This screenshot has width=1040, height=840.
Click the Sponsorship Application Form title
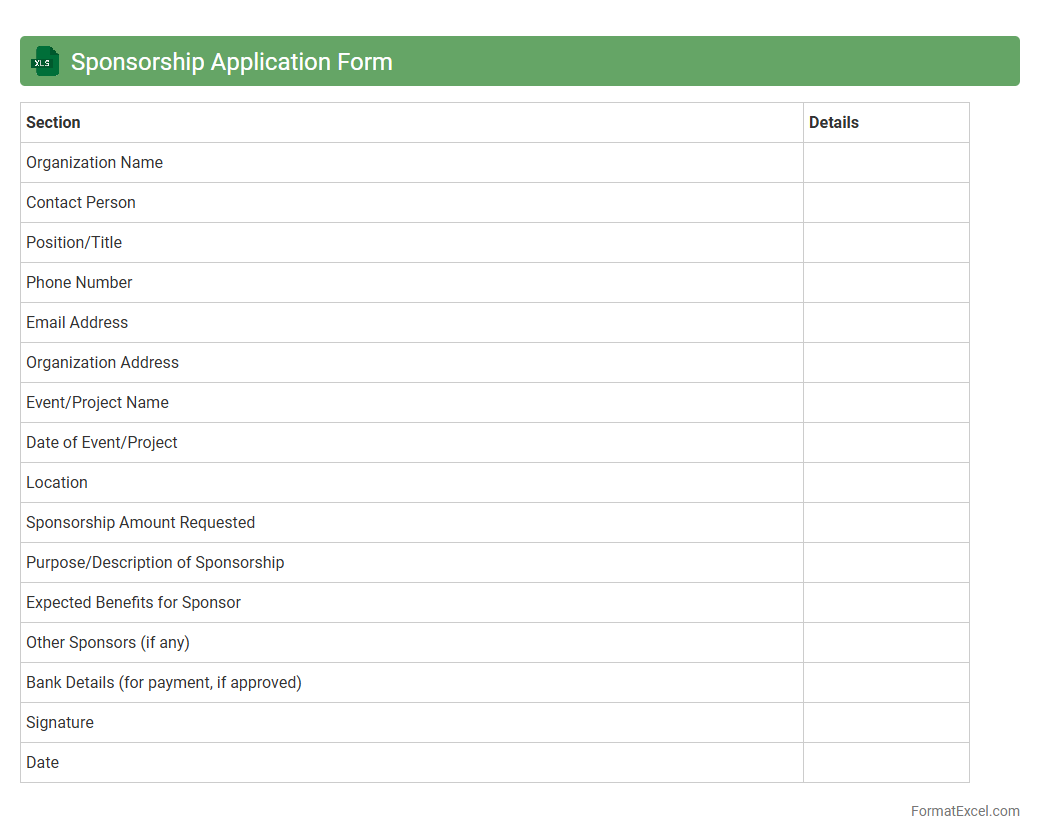231,62
